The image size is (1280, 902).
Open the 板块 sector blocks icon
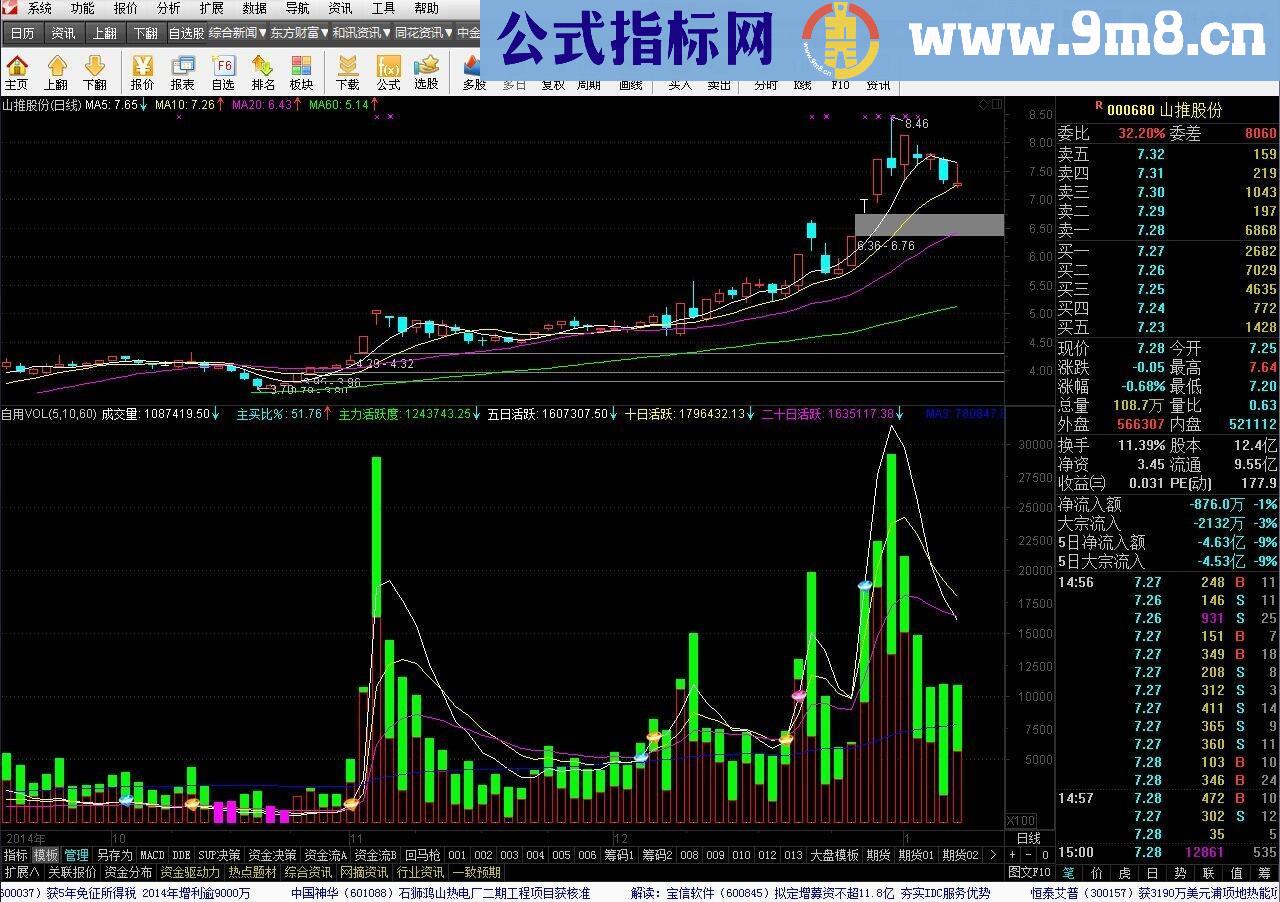[x=301, y=70]
